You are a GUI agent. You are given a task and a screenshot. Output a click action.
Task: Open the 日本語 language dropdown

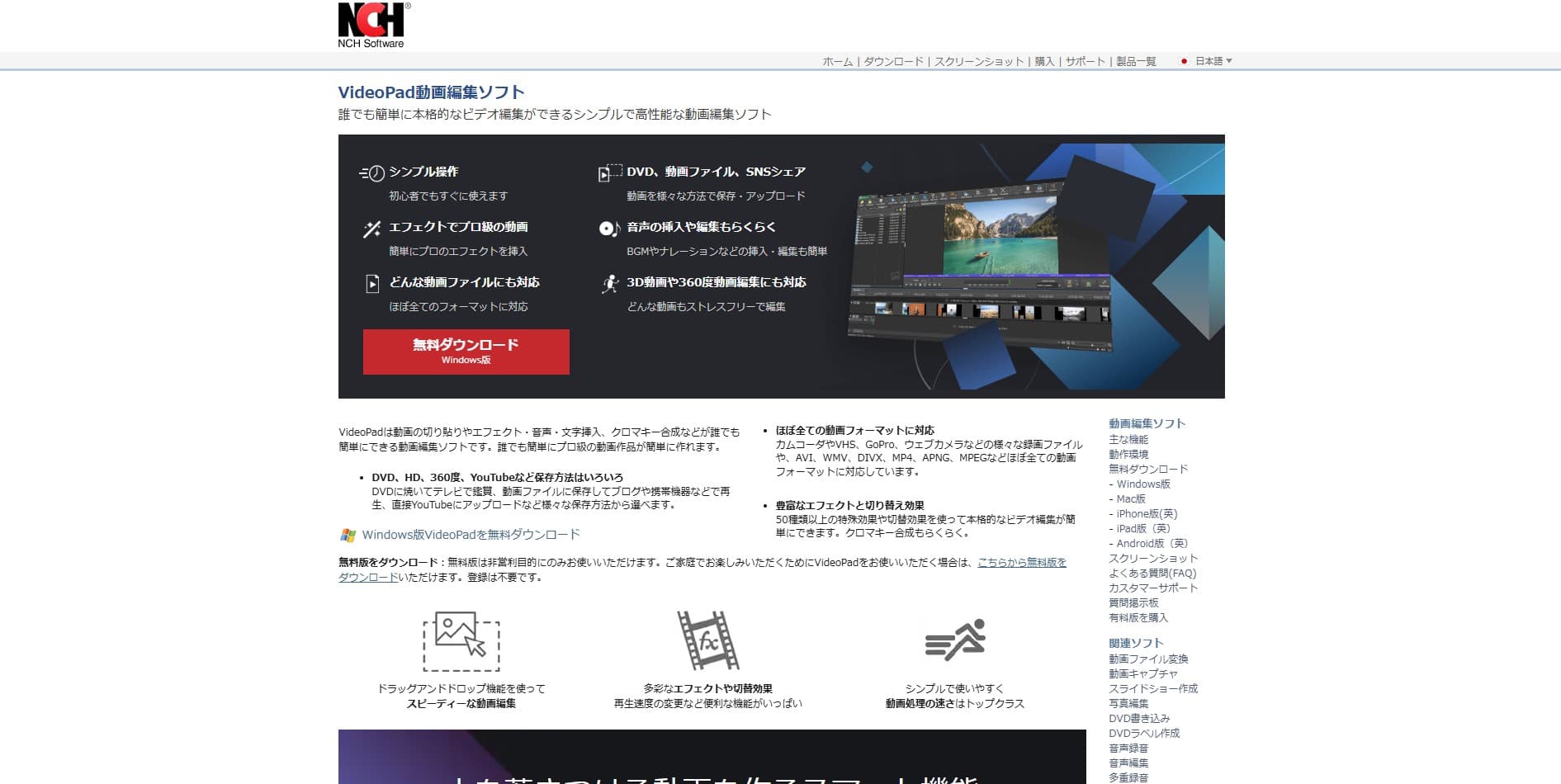click(x=1210, y=60)
